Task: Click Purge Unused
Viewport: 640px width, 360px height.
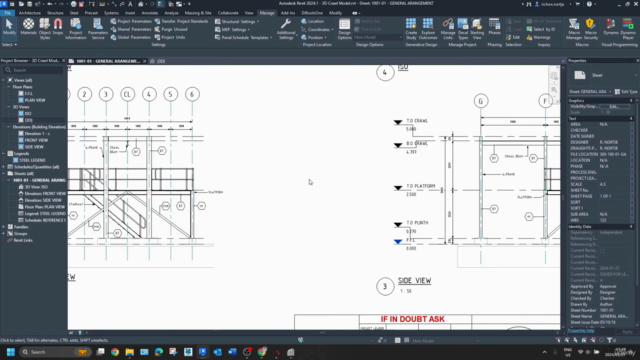Action: (x=171, y=29)
